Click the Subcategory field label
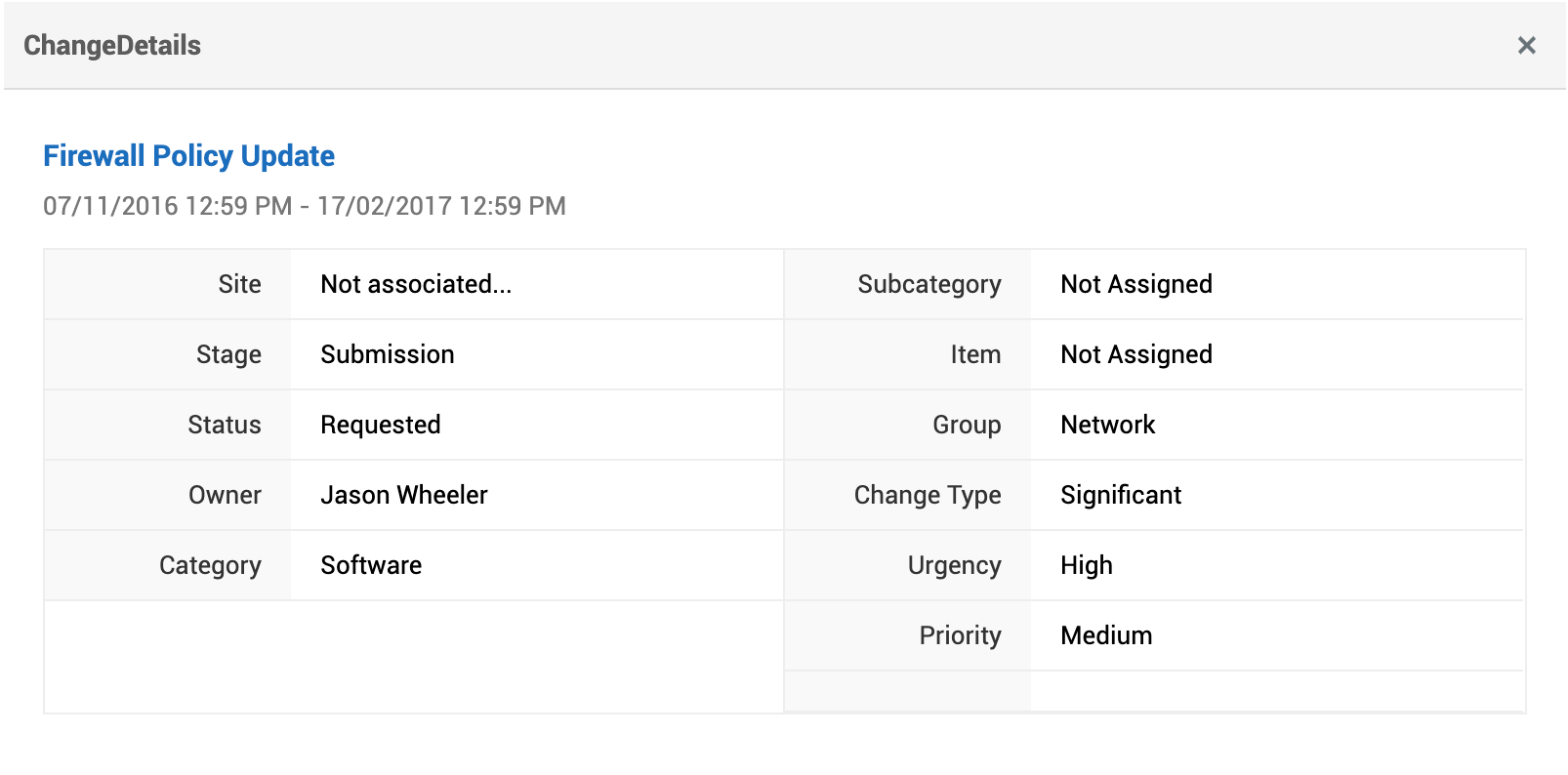Viewport: 1568px width, 775px height. (x=929, y=284)
